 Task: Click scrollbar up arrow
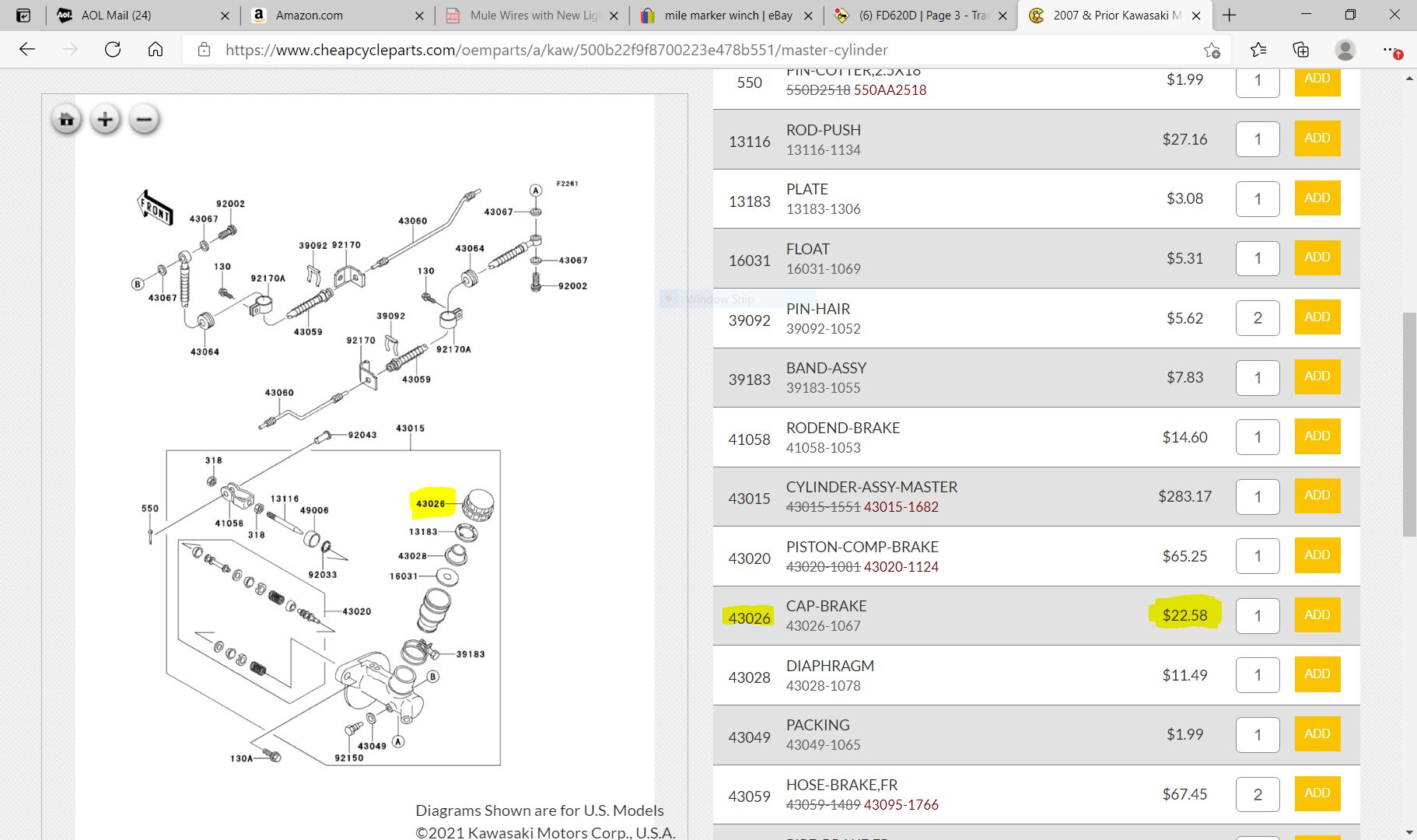coord(1409,78)
